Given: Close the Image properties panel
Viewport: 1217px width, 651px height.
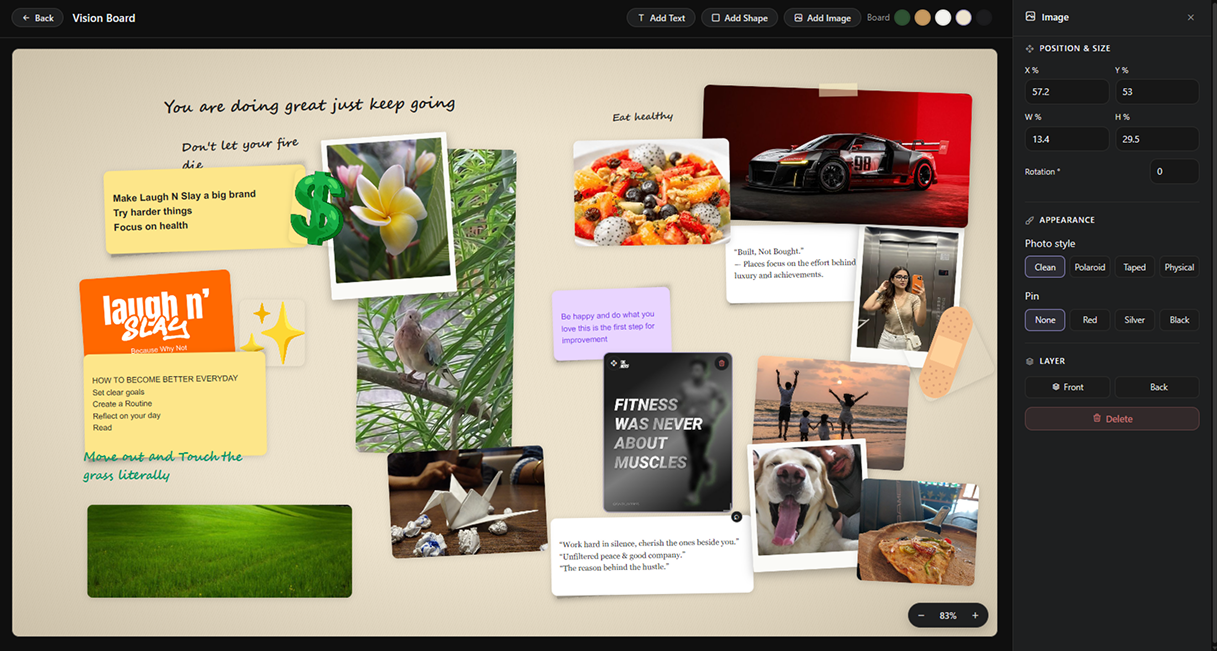Looking at the screenshot, I should [x=1190, y=17].
